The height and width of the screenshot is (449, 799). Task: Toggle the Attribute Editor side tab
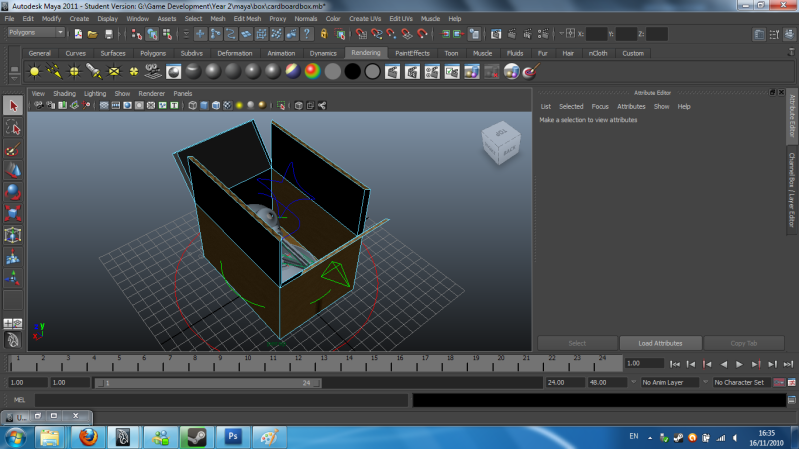[791, 115]
